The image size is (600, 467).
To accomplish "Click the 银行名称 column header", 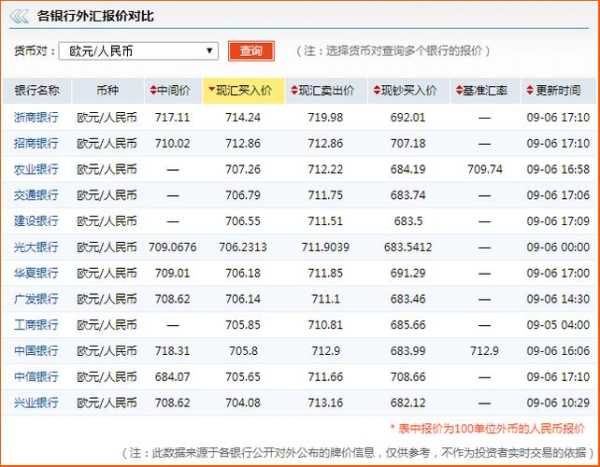I will [x=37, y=90].
